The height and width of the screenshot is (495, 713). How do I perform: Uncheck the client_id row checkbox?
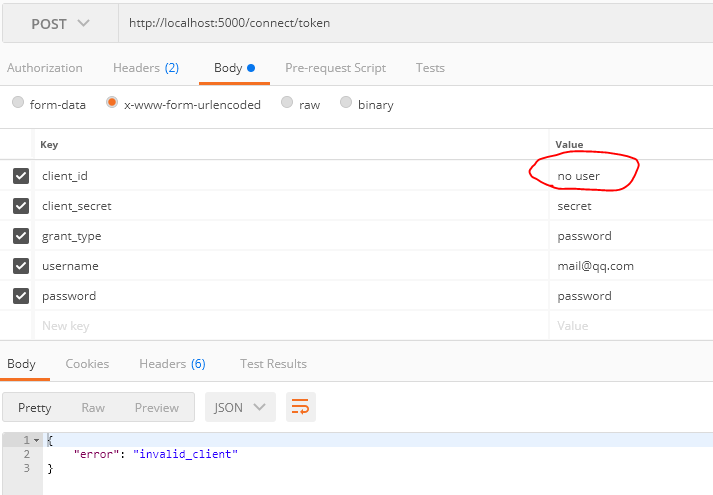pyautogui.click(x=21, y=176)
